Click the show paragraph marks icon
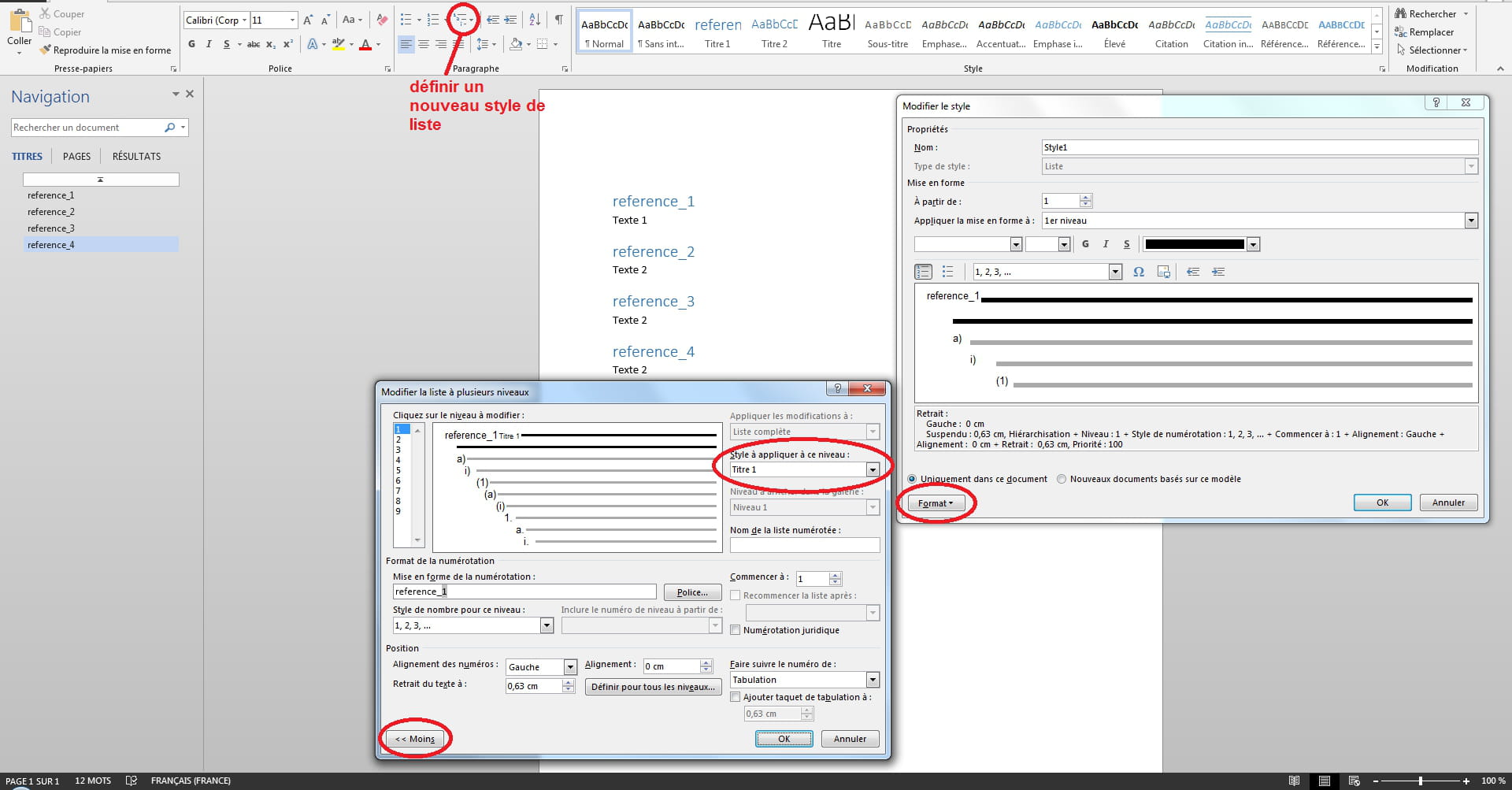This screenshot has height=790, width=1512. [x=558, y=20]
